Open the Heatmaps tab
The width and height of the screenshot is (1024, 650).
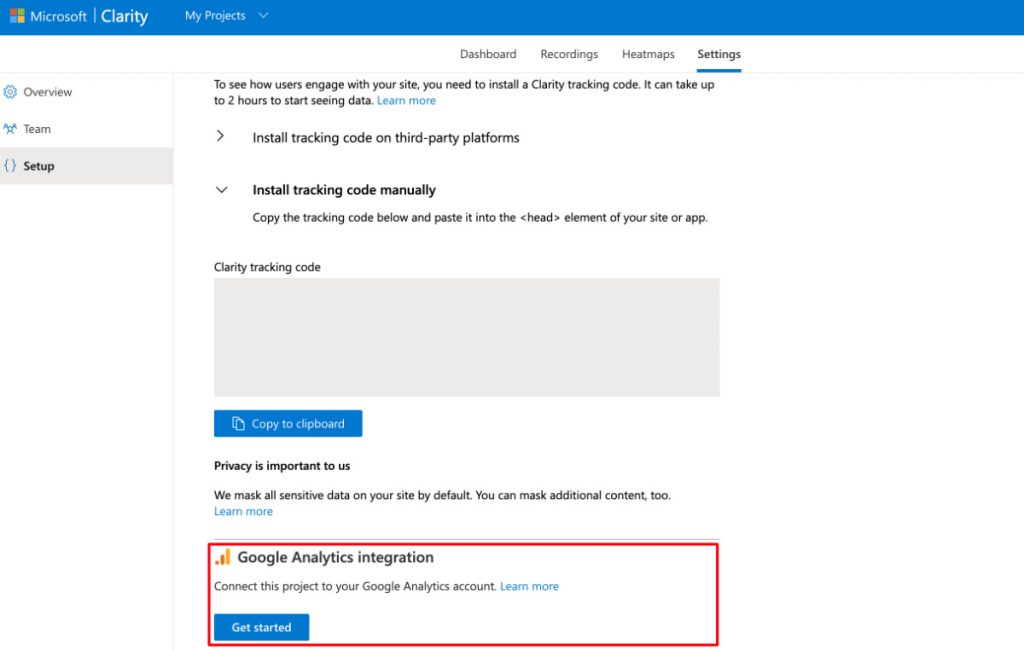click(648, 54)
